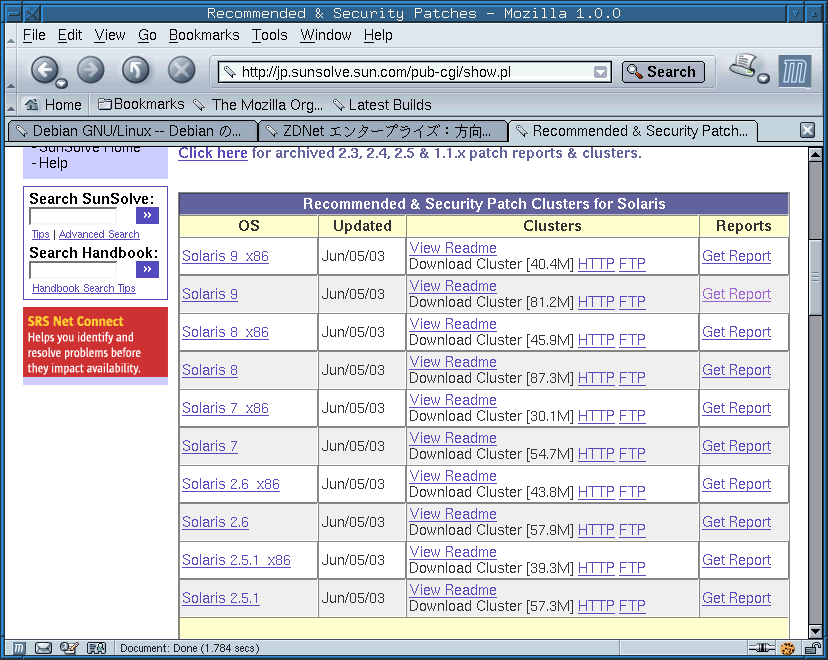The width and height of the screenshot is (828, 660).
Task: Download Solaris 9_x86 cluster via HTTP
Action: click(596, 264)
